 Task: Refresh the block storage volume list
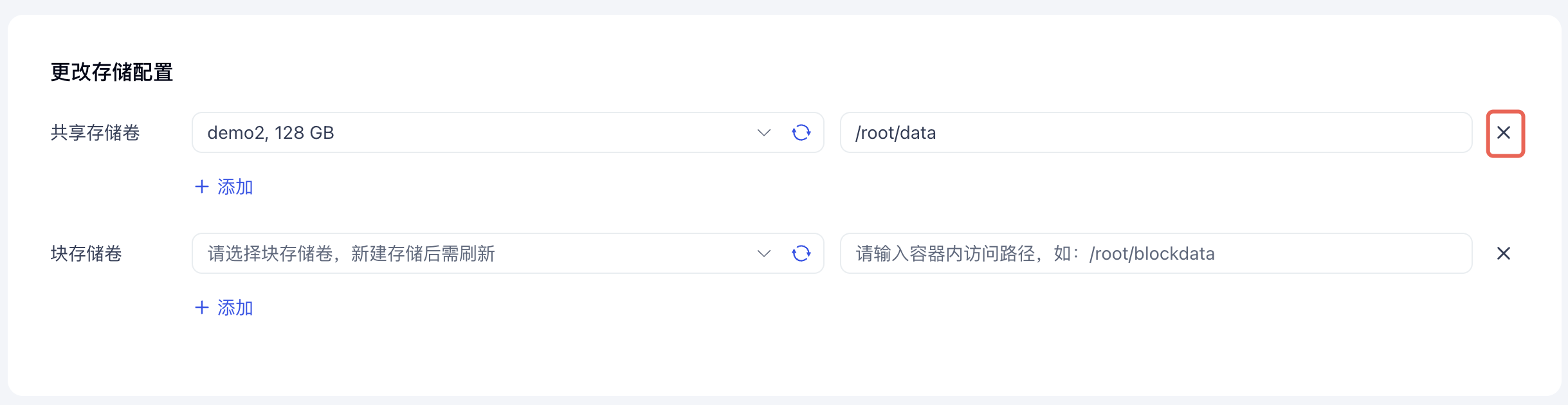point(801,253)
